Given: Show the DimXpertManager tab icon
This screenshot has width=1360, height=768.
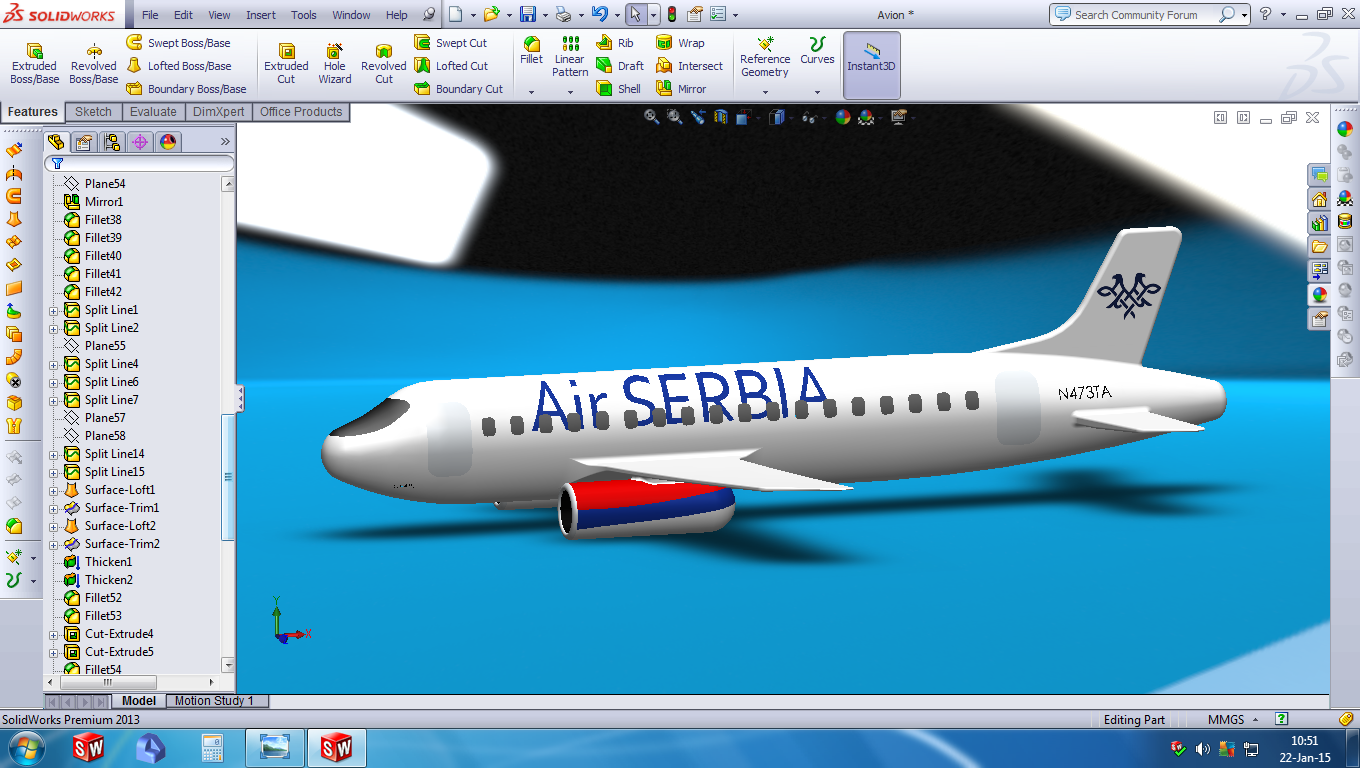Looking at the screenshot, I should (x=140, y=142).
